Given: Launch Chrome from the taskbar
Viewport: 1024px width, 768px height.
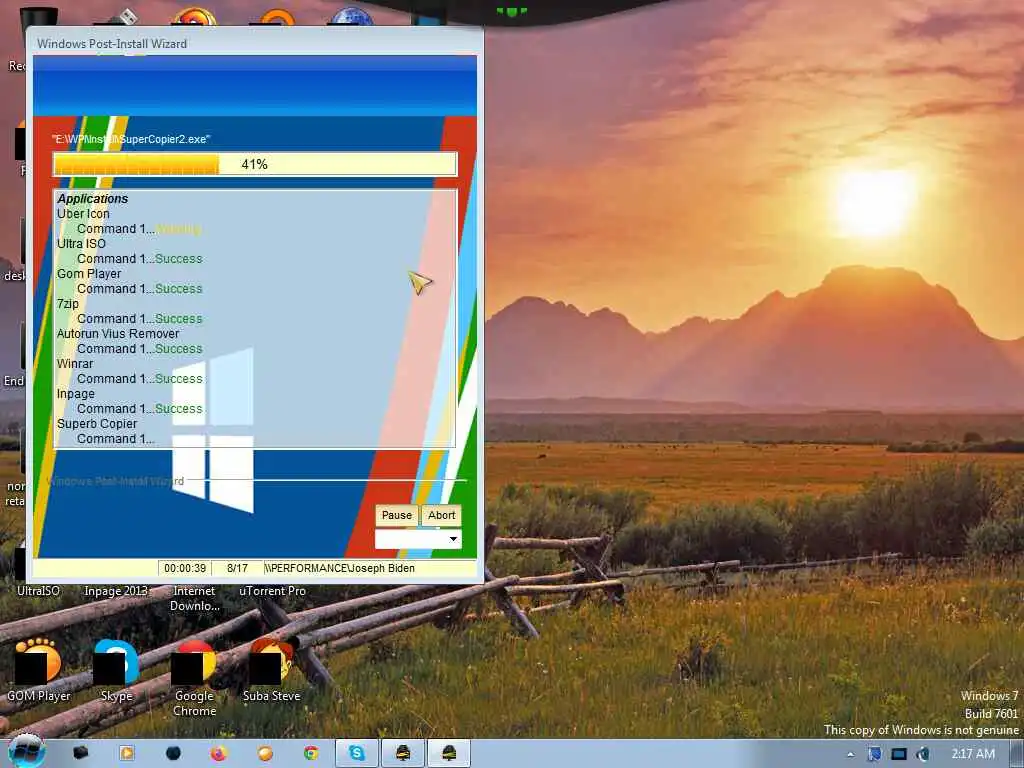Looking at the screenshot, I should [312, 753].
